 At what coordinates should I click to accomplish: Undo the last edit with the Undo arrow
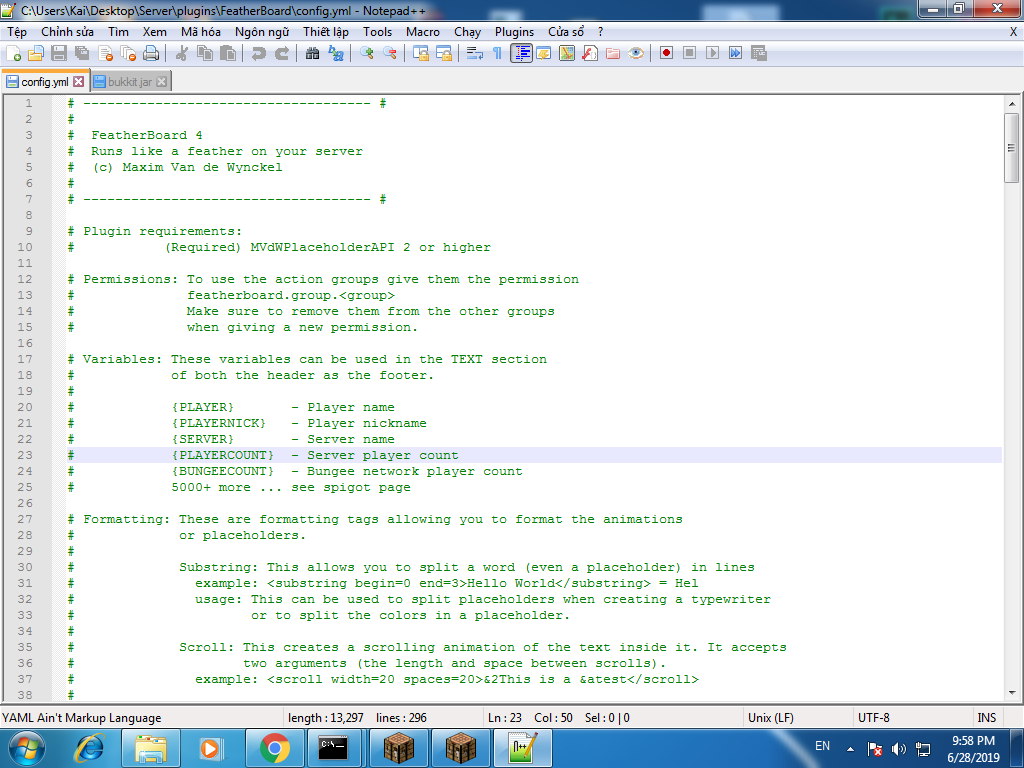point(259,54)
